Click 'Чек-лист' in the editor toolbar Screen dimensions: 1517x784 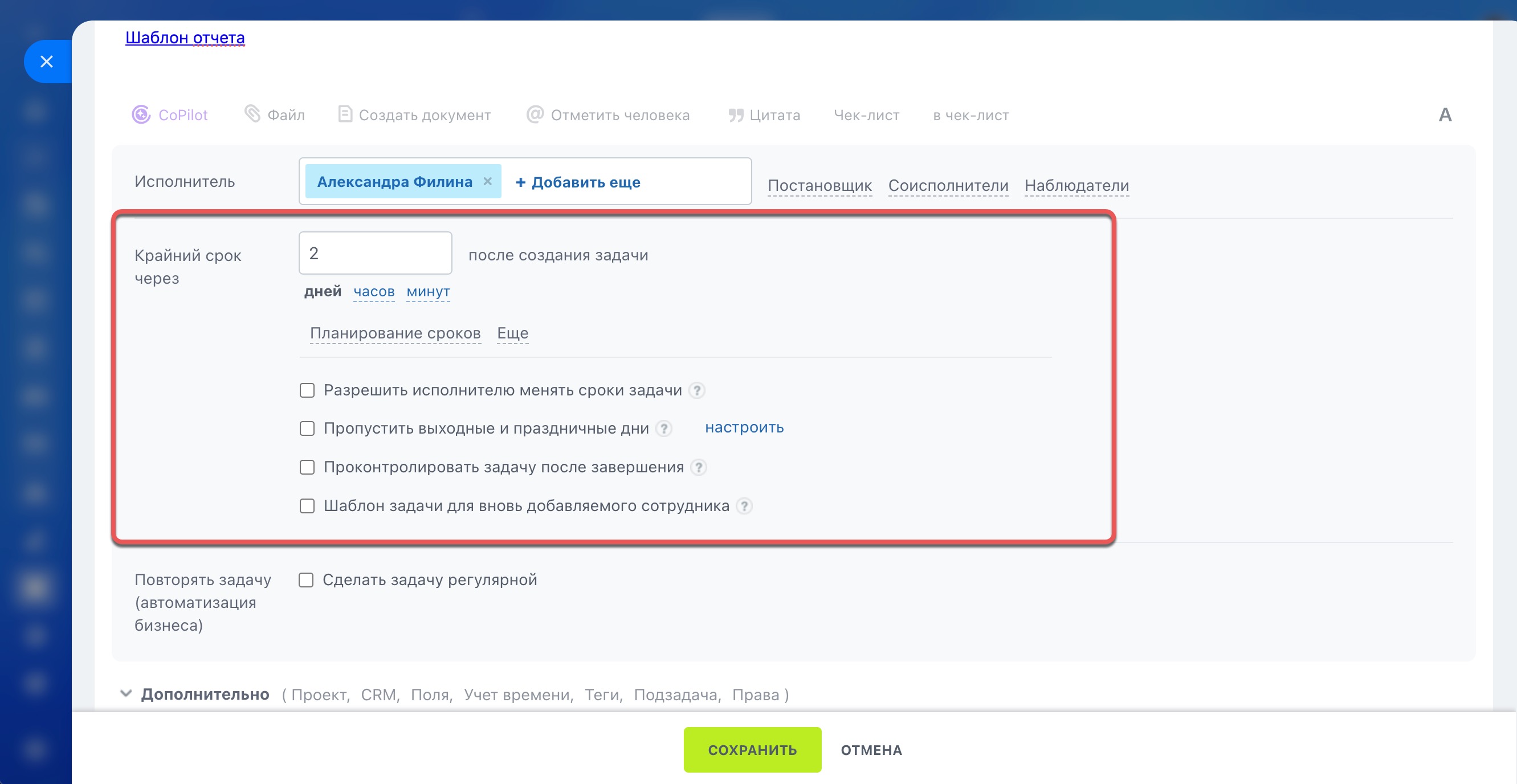tap(866, 115)
